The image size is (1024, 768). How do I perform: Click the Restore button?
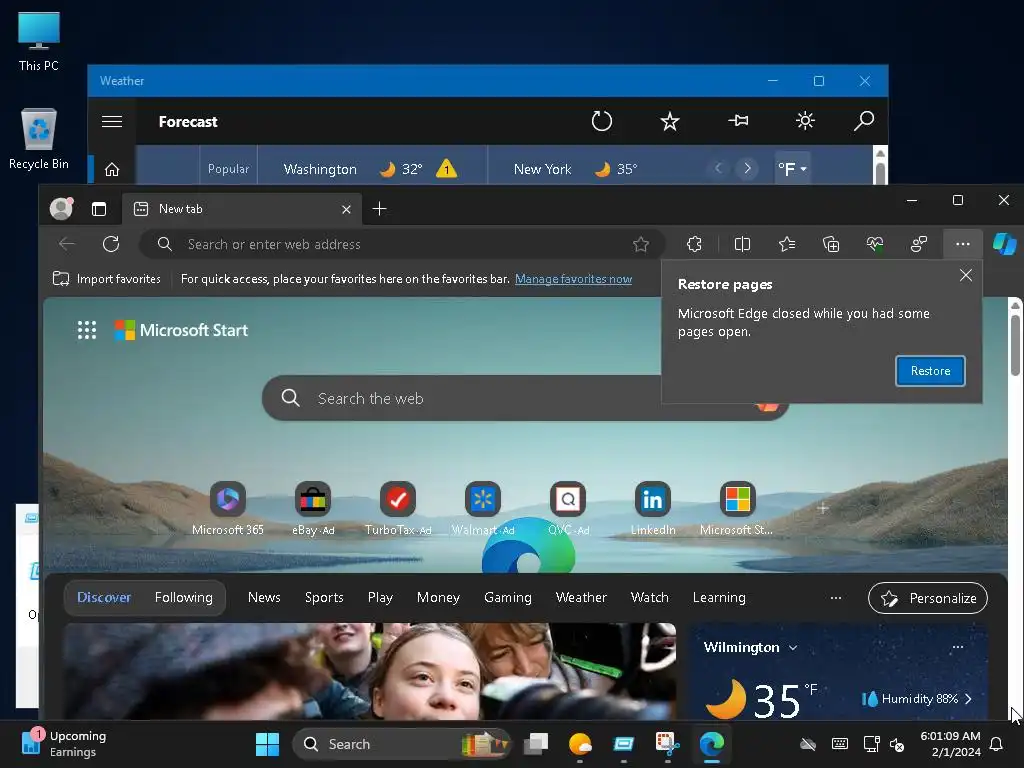pyautogui.click(x=930, y=371)
